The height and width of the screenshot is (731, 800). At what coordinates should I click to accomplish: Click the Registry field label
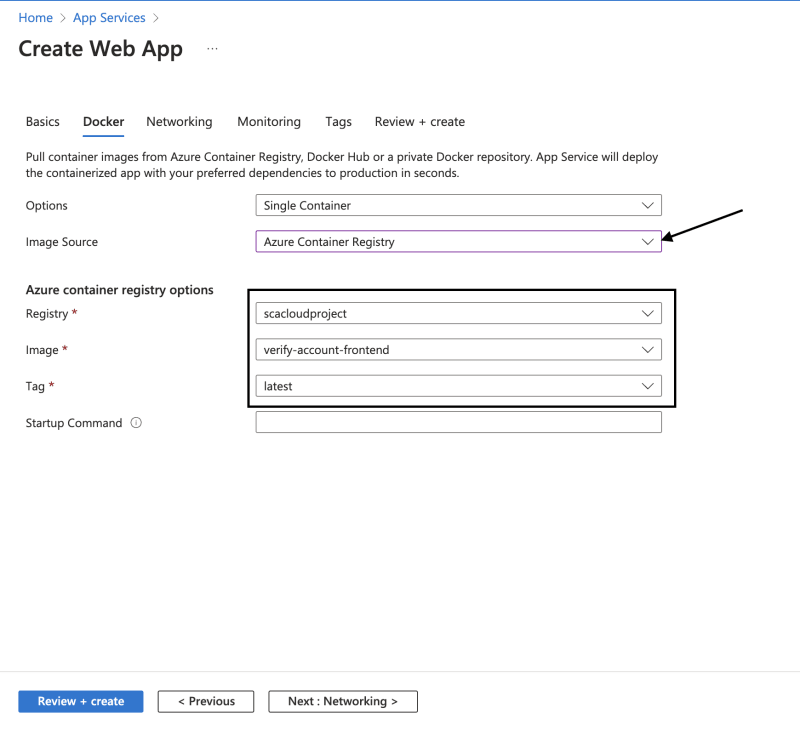47,314
